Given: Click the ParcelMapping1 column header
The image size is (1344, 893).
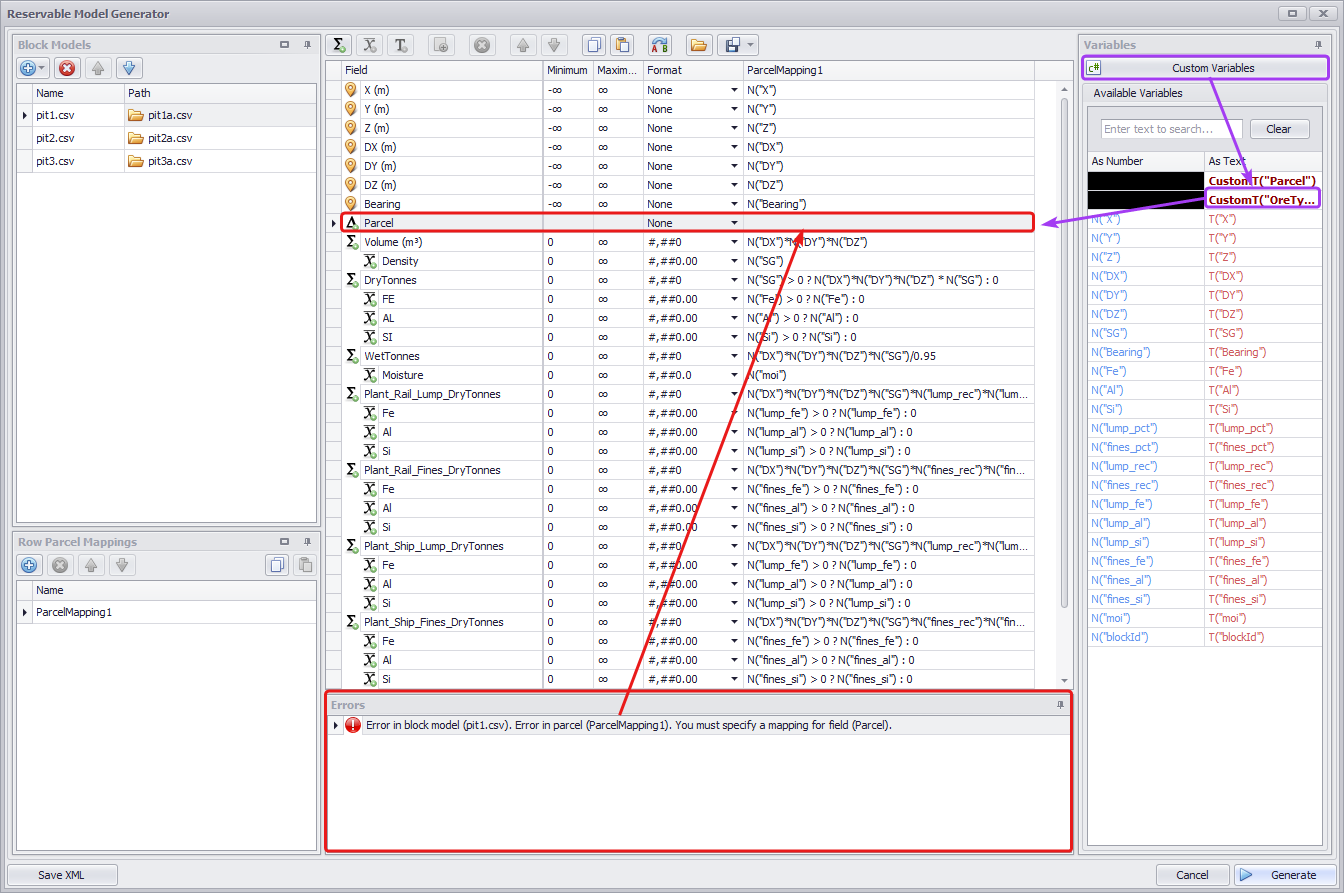Looking at the screenshot, I should (888, 70).
